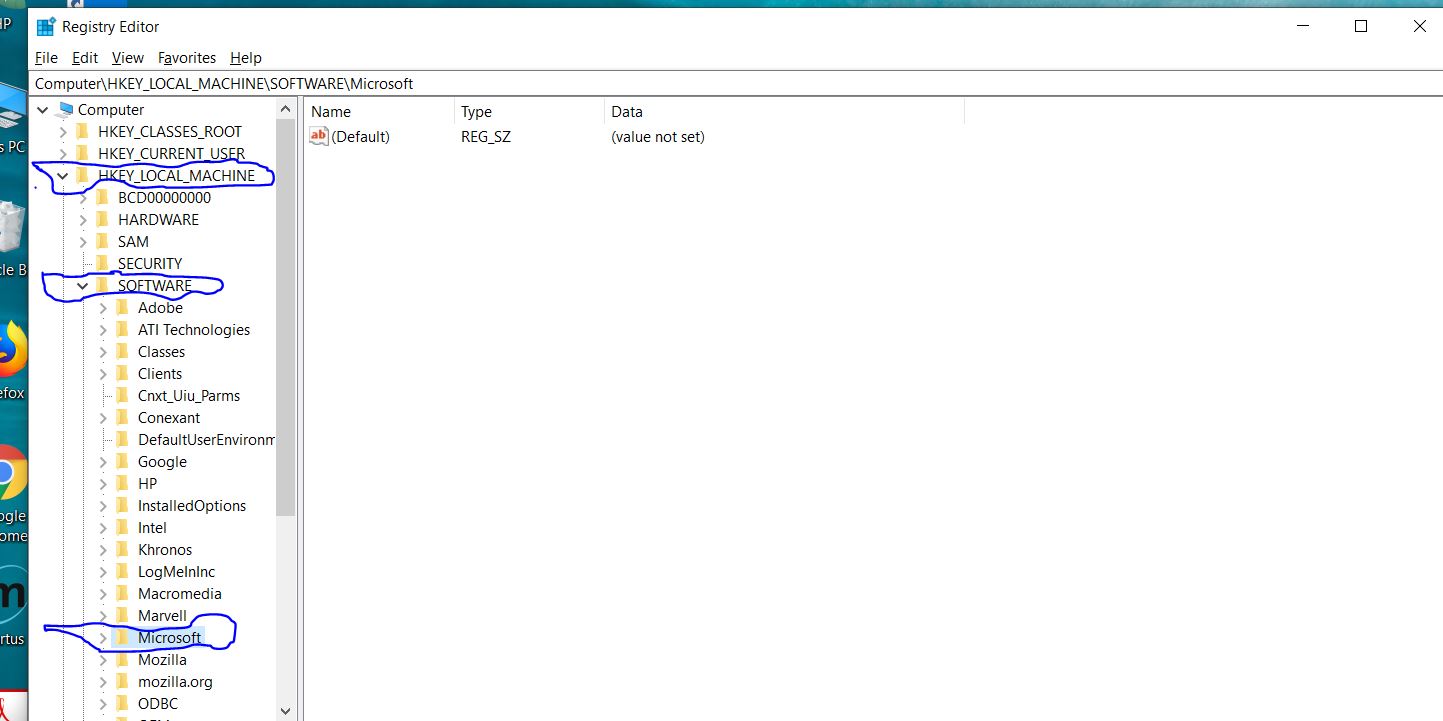Screen dimensions: 1443x721
Task: Collapse HKEY_LOCAL_MACHINE chevron
Action: click(63, 176)
